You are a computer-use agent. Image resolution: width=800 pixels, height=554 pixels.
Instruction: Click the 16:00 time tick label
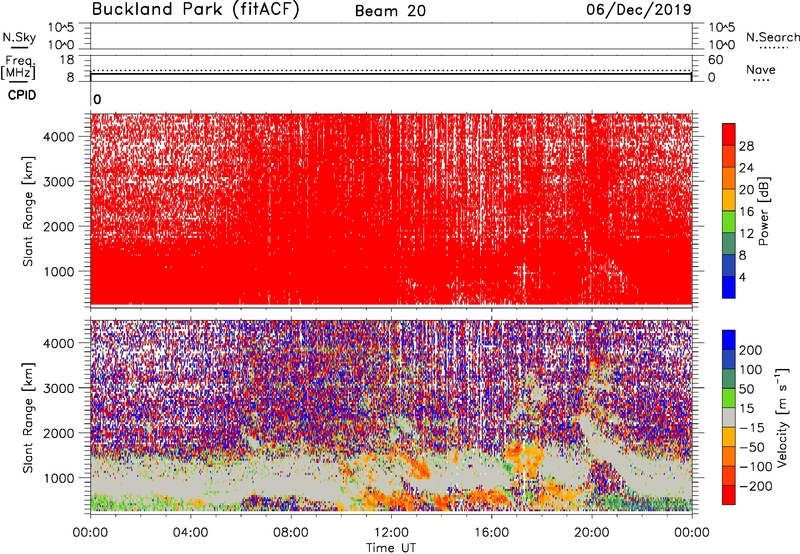(x=491, y=533)
